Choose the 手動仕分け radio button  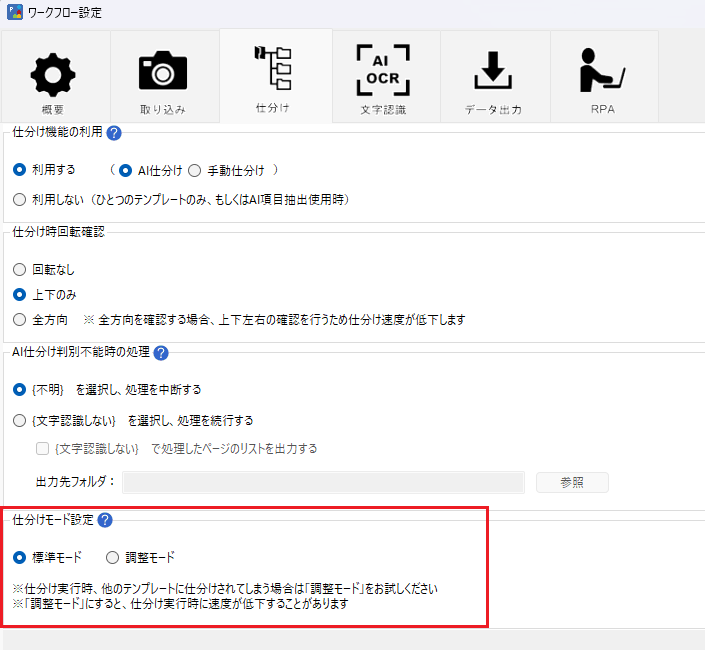pos(194,170)
